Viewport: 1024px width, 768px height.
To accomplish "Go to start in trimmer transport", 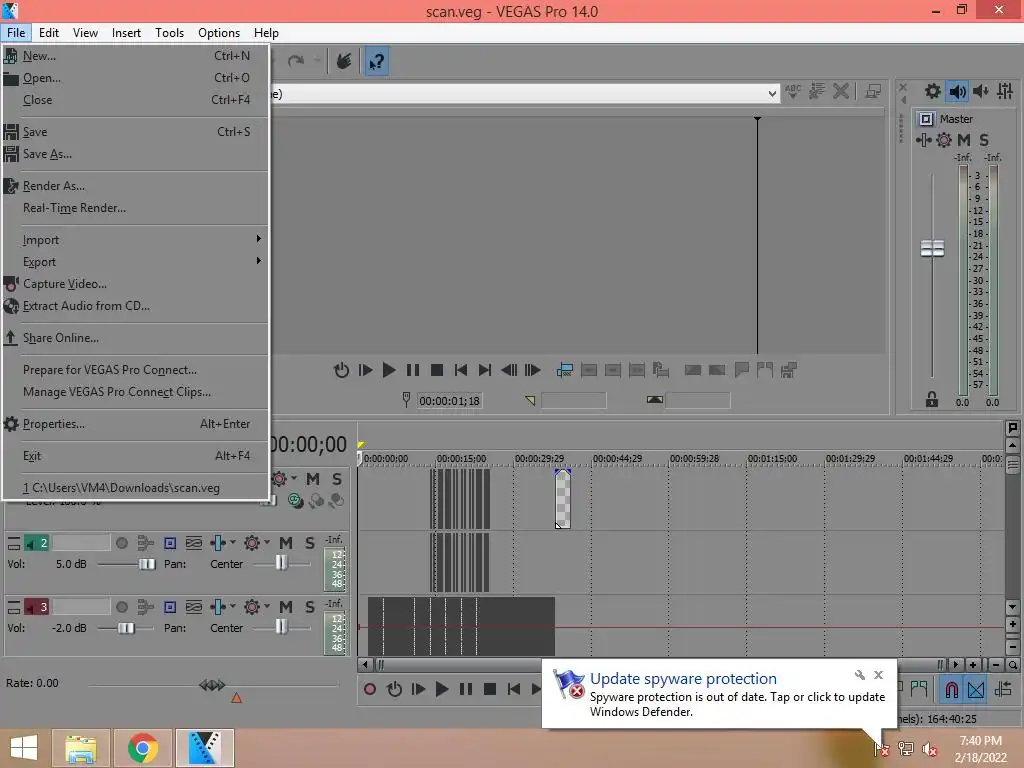I will 460,370.
